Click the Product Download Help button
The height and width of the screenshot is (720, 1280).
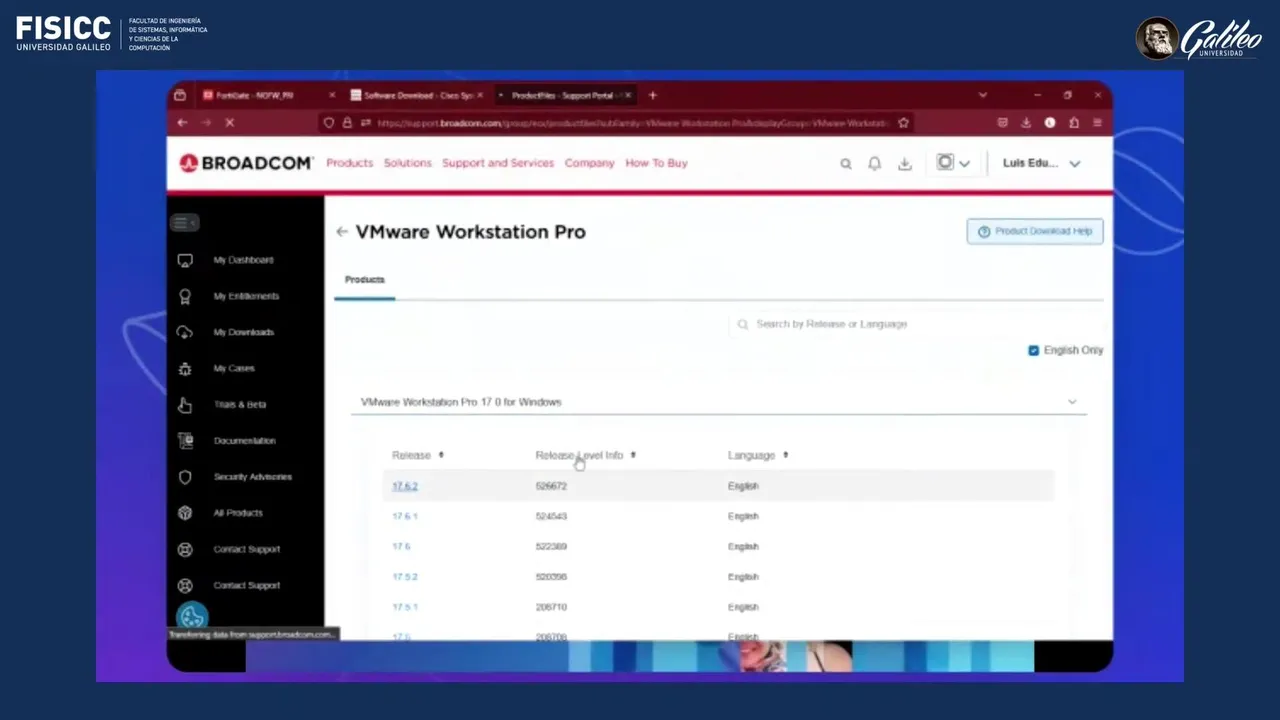(1035, 232)
